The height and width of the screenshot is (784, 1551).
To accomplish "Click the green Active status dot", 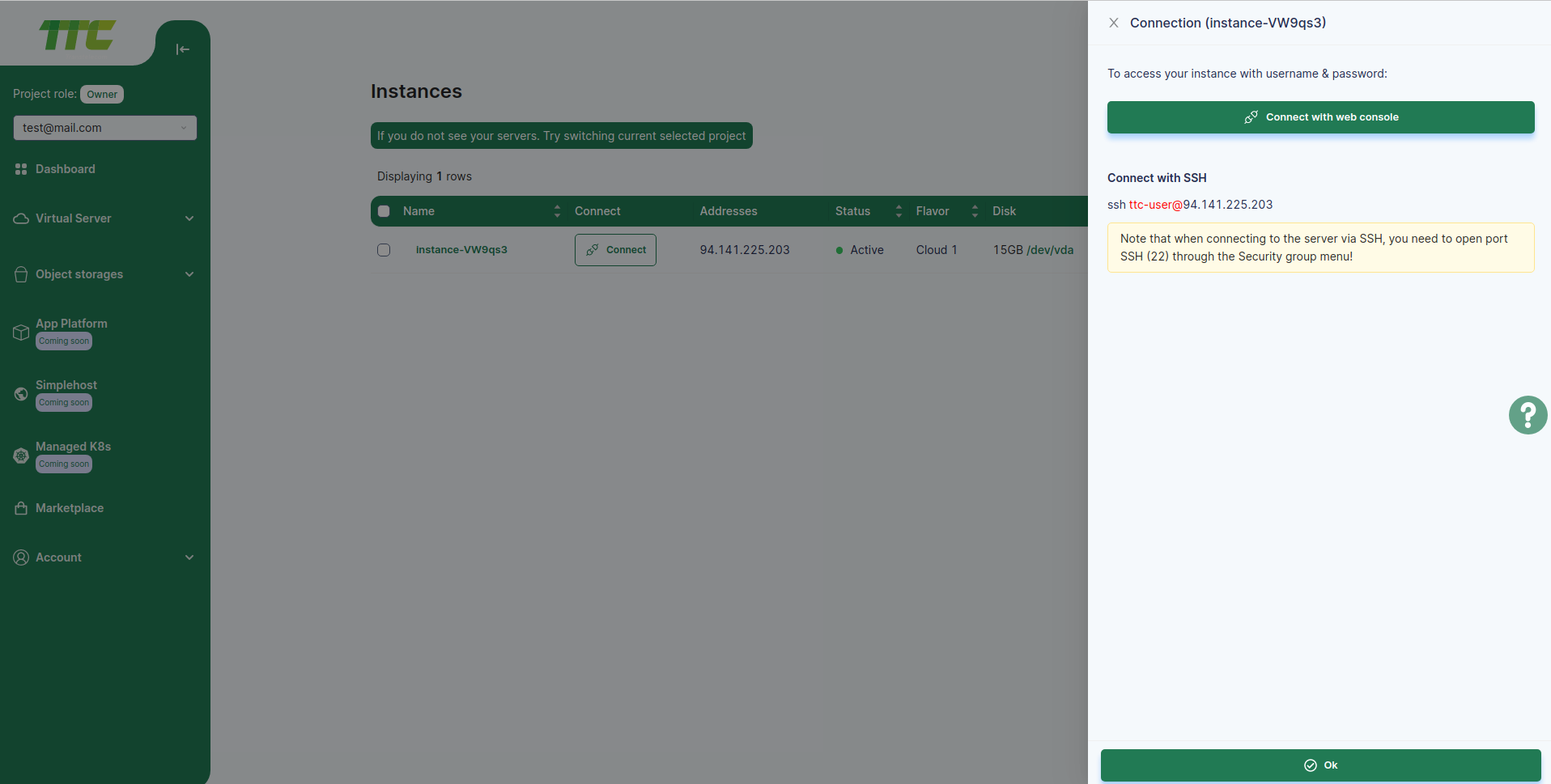I will pos(839,251).
